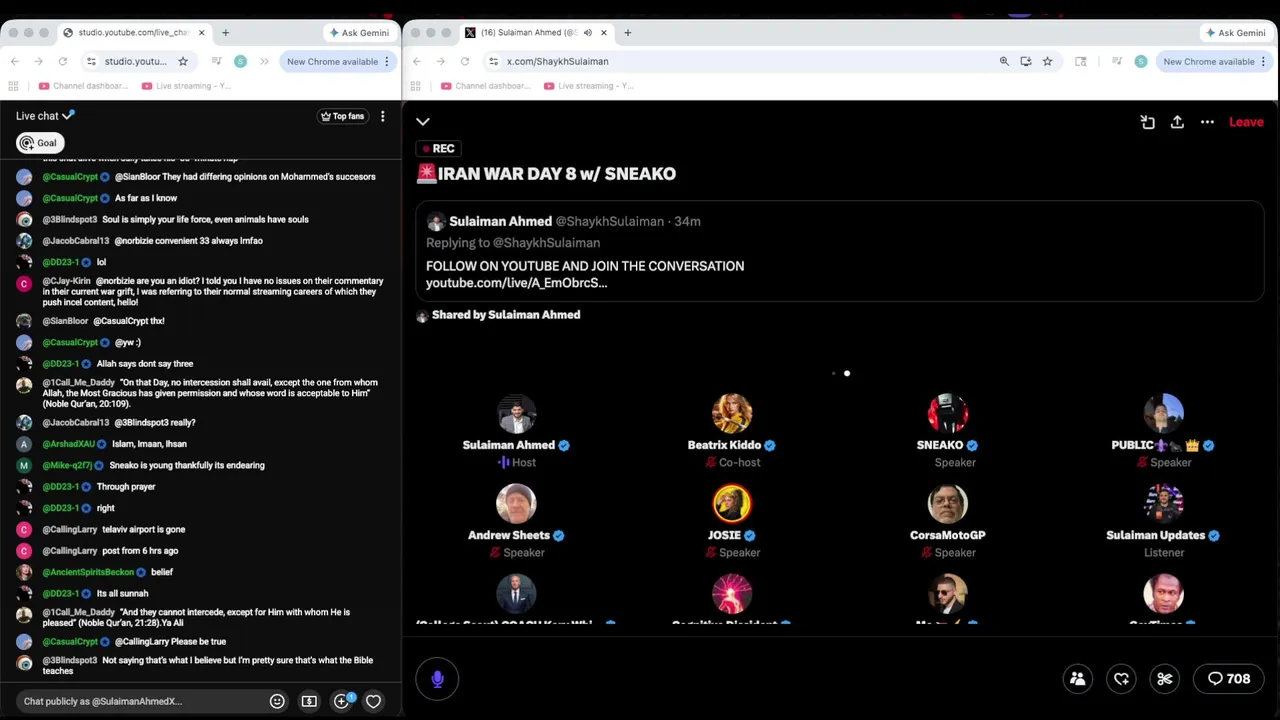
Task: Open the scissors clip icon in Space
Action: coord(1165,679)
